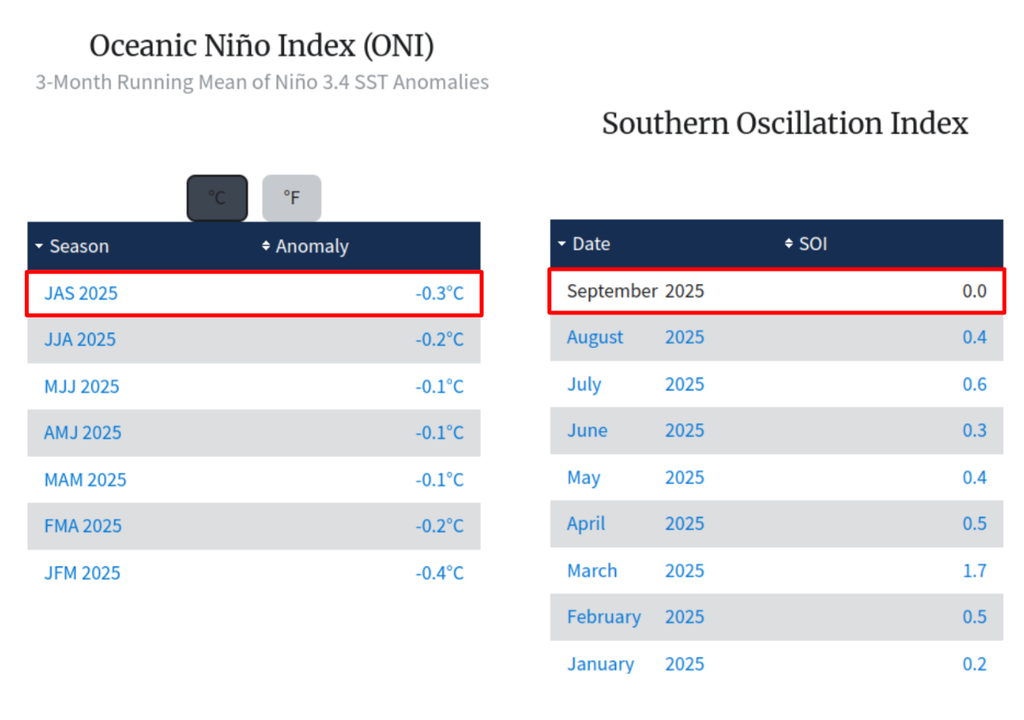This screenshot has width=1024, height=720.
Task: Open the January 2025 SOI link
Action: (600, 663)
